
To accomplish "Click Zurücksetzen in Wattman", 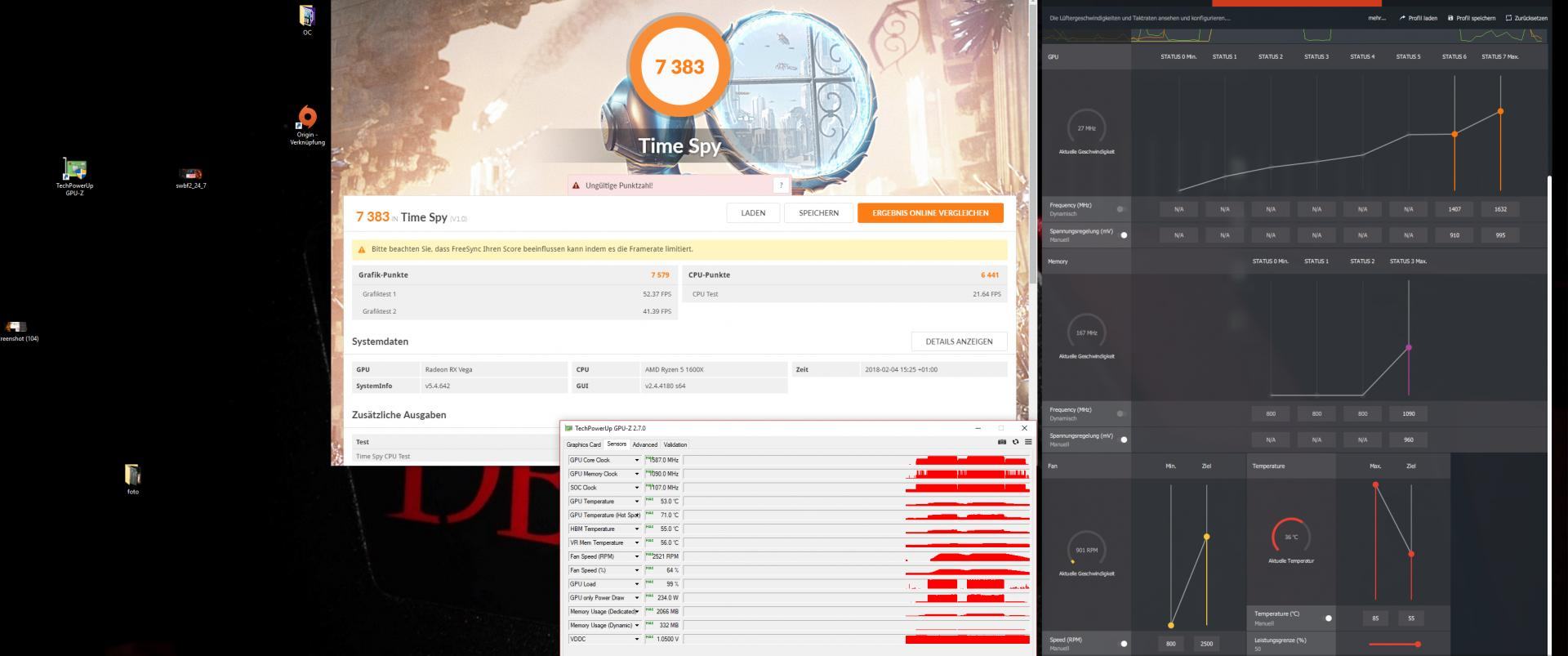I will (x=1526, y=18).
